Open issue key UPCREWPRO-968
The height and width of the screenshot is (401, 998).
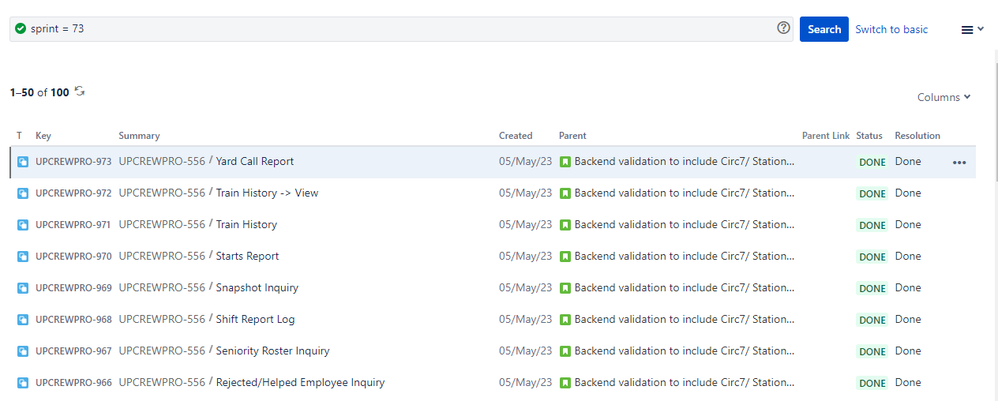click(73, 320)
